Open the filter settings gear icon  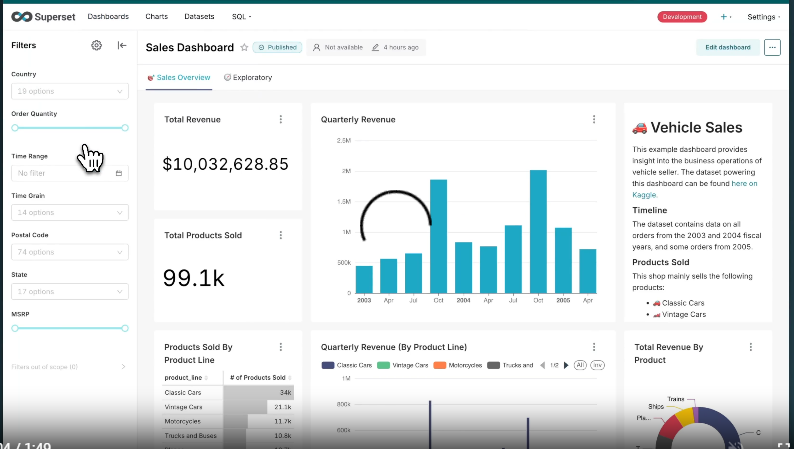coord(96,46)
